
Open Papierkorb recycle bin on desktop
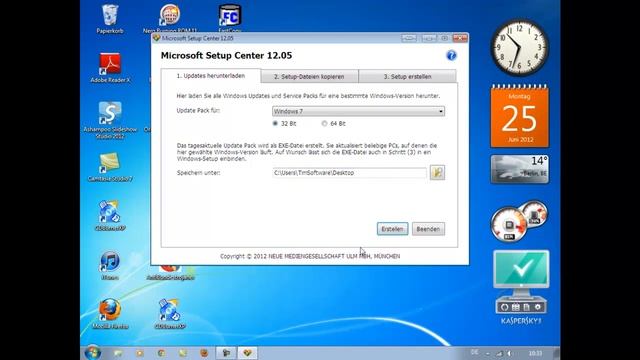coord(110,19)
